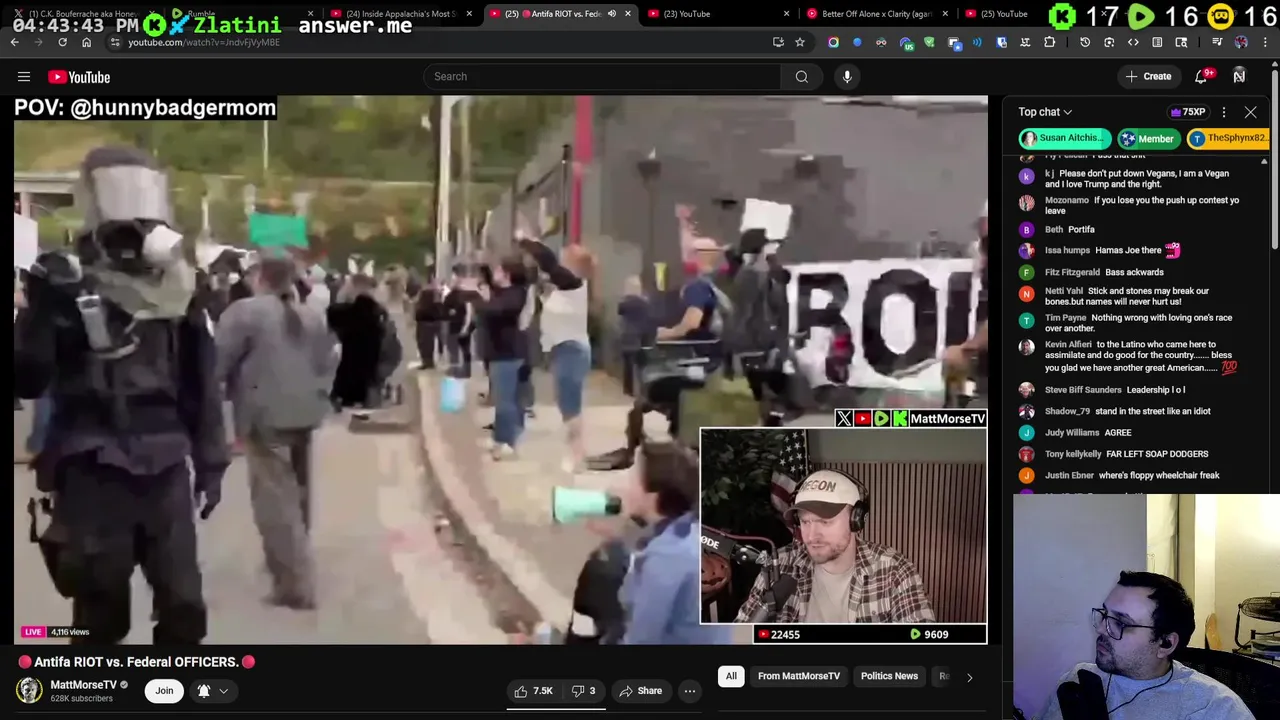Reload the page with refresh icon
The image size is (1280, 720).
[x=62, y=43]
